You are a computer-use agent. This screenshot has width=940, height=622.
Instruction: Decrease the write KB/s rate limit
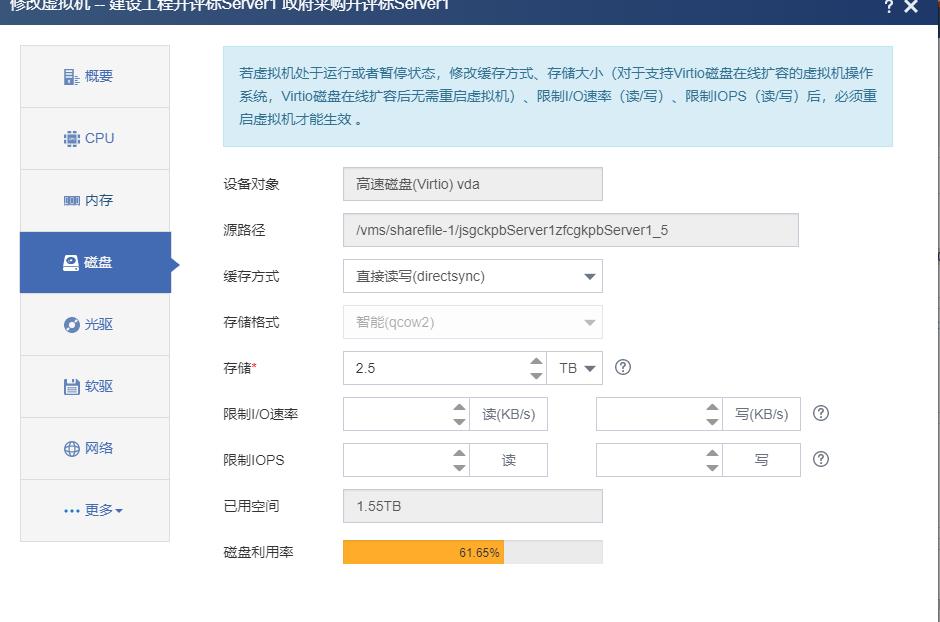tap(712, 422)
